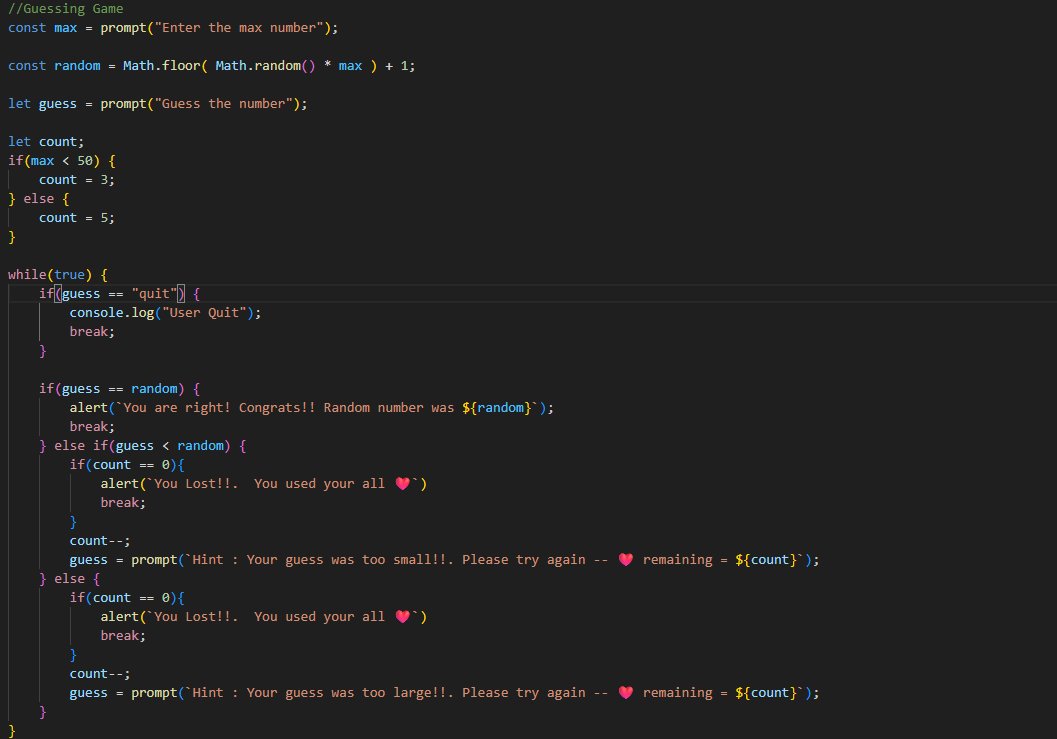The height and width of the screenshot is (739, 1057).
Task: Select the "quit" string literal
Action: click(155, 293)
